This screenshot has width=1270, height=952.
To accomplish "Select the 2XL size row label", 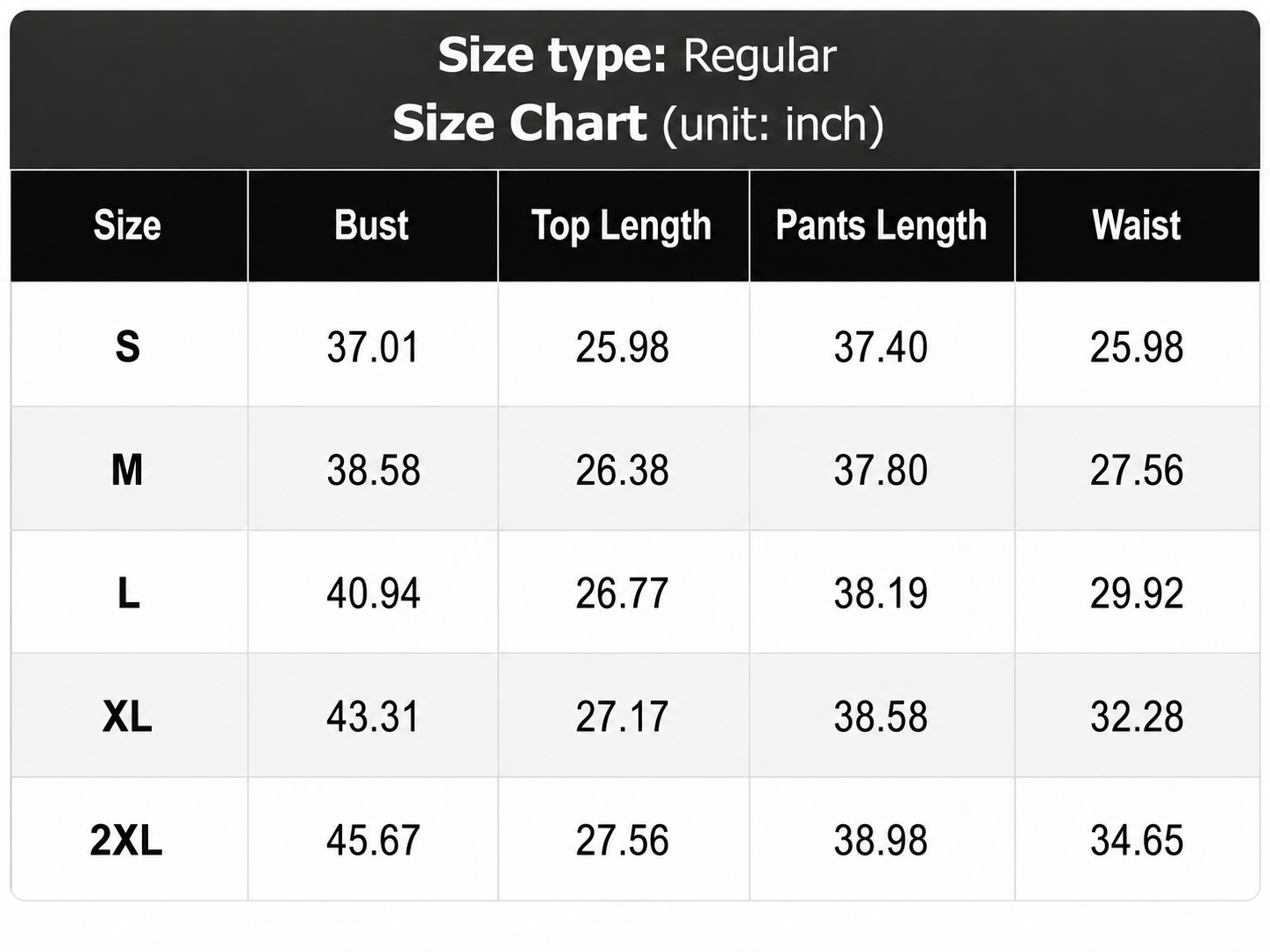I will (x=127, y=841).
